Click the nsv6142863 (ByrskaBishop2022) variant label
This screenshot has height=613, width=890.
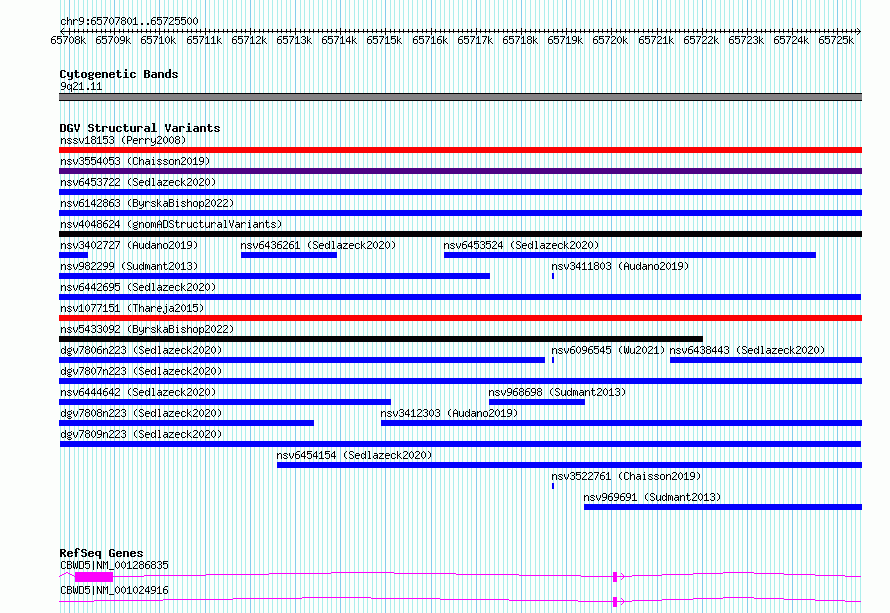[147, 203]
